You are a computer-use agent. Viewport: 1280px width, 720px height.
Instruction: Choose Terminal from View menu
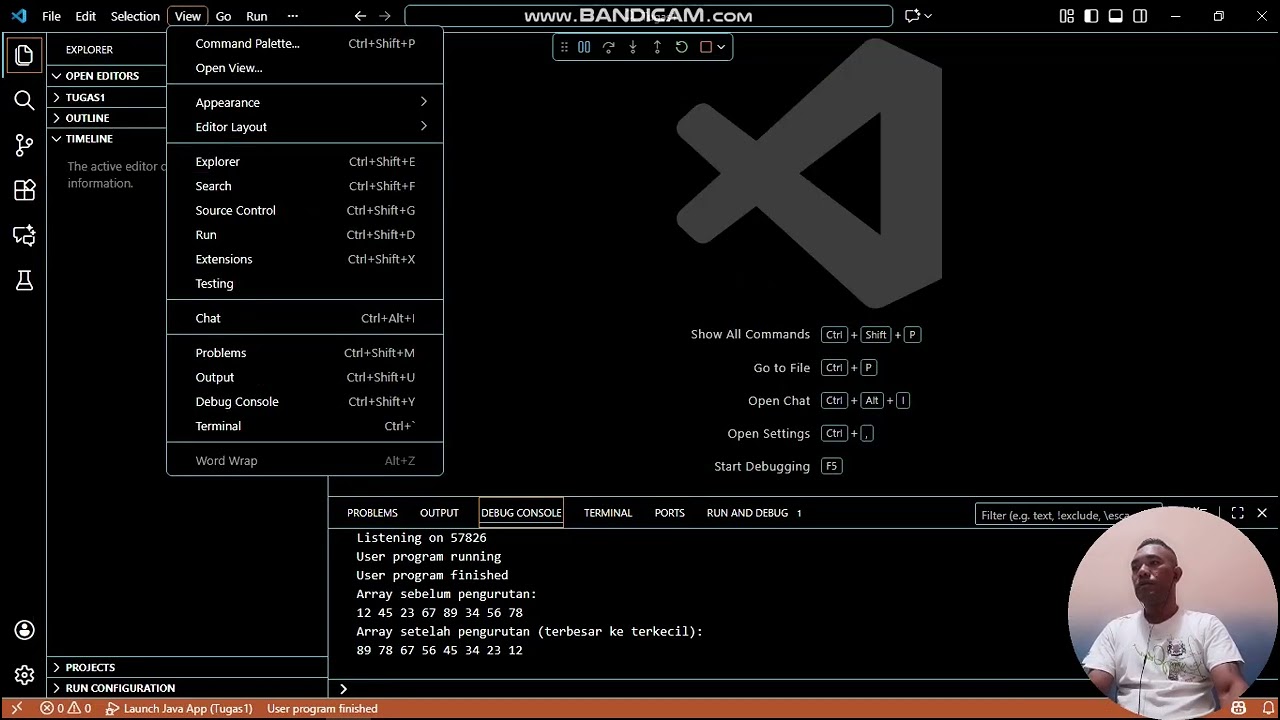tap(305, 426)
